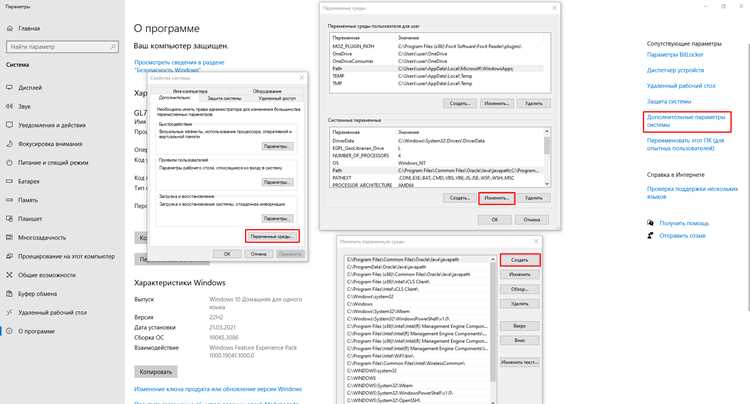Open Фокусировка внимания moon icon
This screenshot has width=750, height=404.
point(10,143)
